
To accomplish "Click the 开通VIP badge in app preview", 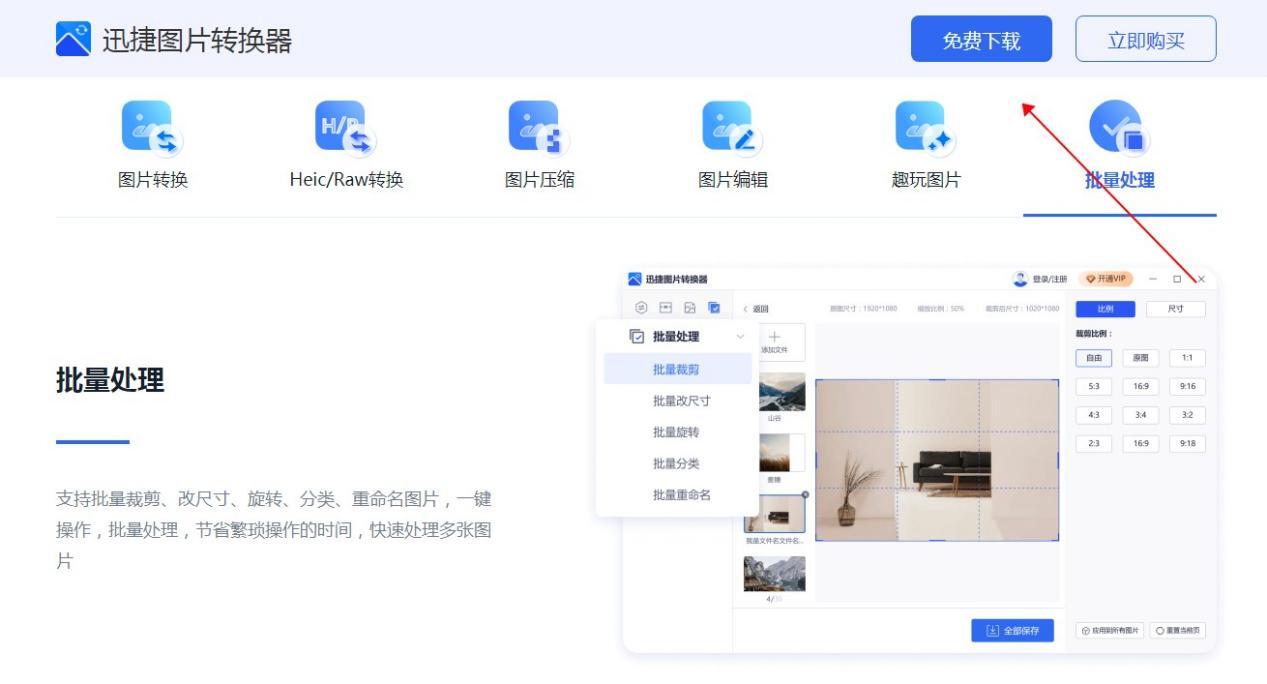I will tap(1106, 279).
